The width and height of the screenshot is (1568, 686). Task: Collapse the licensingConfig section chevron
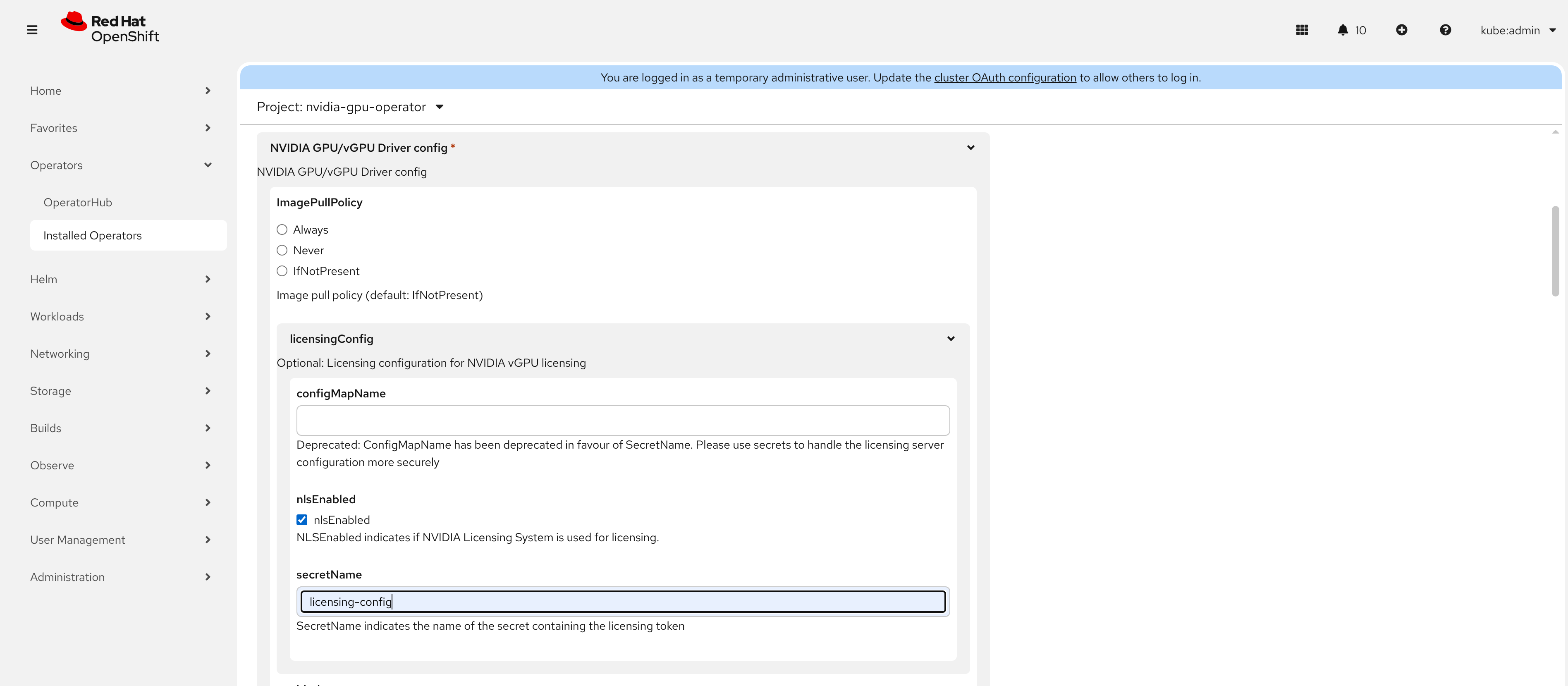[x=950, y=338]
